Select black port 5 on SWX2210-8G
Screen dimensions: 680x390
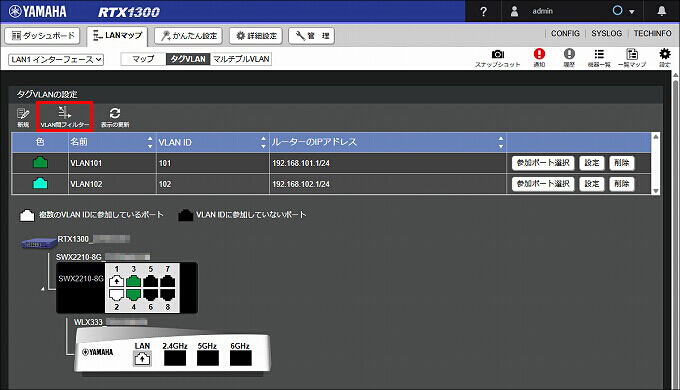tap(150, 282)
